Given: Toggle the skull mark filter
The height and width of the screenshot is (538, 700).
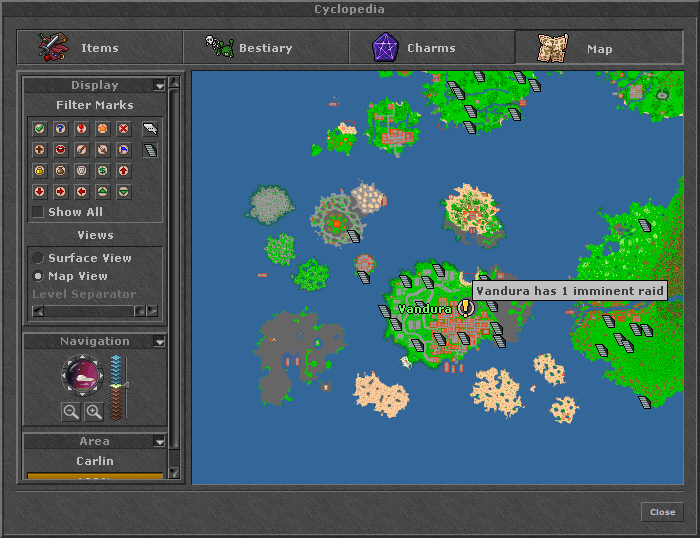Looking at the screenshot, I should [81, 171].
